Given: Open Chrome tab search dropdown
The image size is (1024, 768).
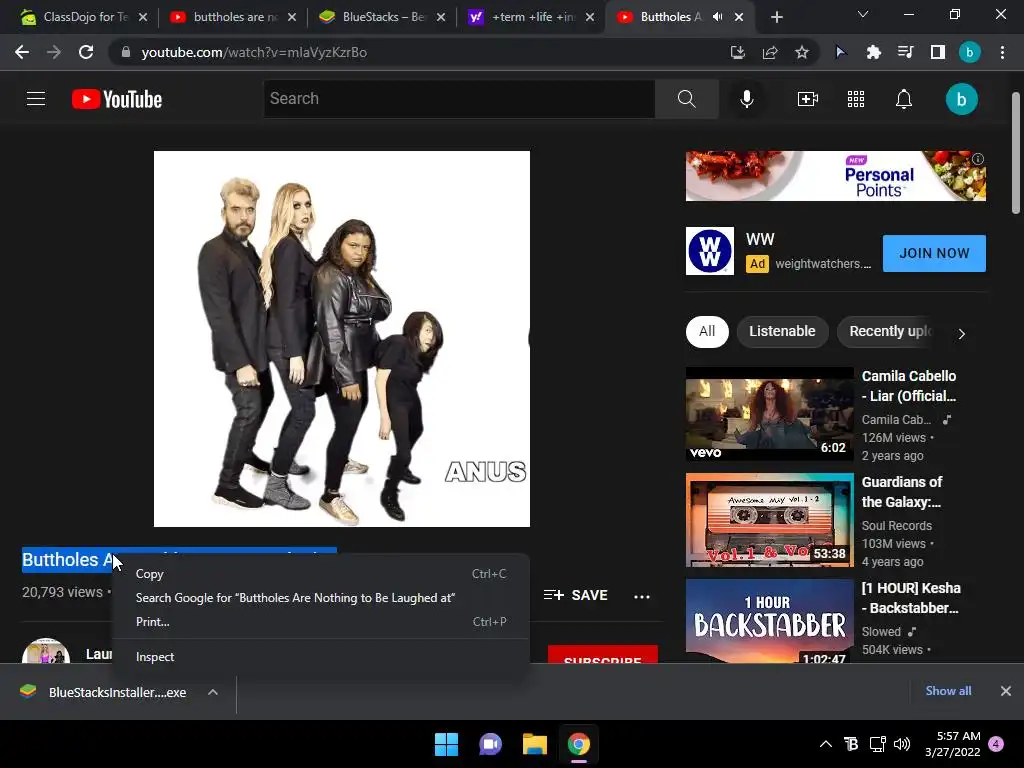Looking at the screenshot, I should (x=863, y=14).
